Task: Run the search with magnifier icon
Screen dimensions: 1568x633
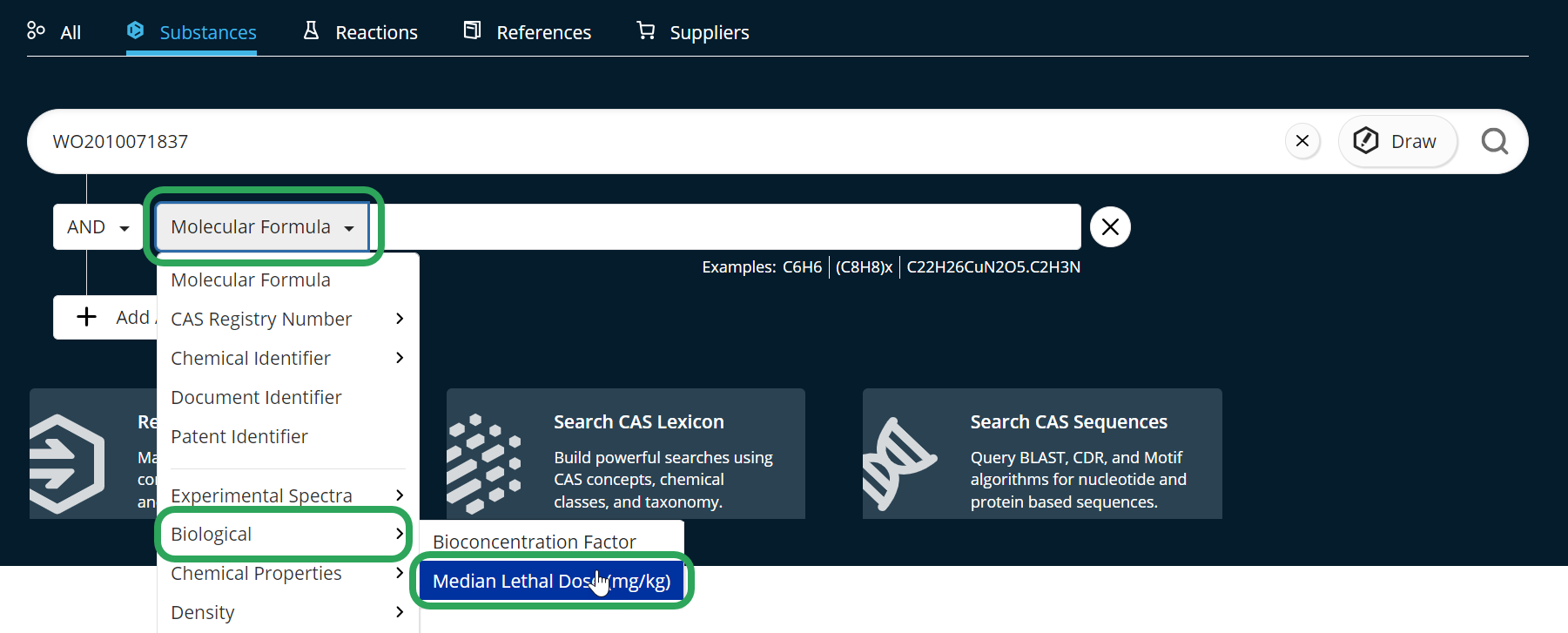Action: point(1495,141)
